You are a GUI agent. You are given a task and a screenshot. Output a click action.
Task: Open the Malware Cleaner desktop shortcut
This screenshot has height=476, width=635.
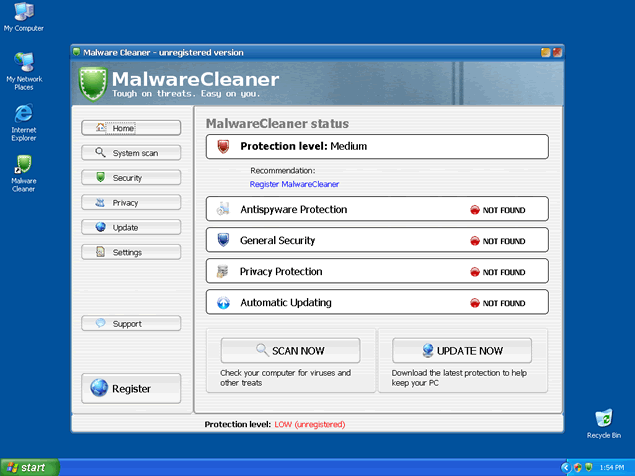23,166
